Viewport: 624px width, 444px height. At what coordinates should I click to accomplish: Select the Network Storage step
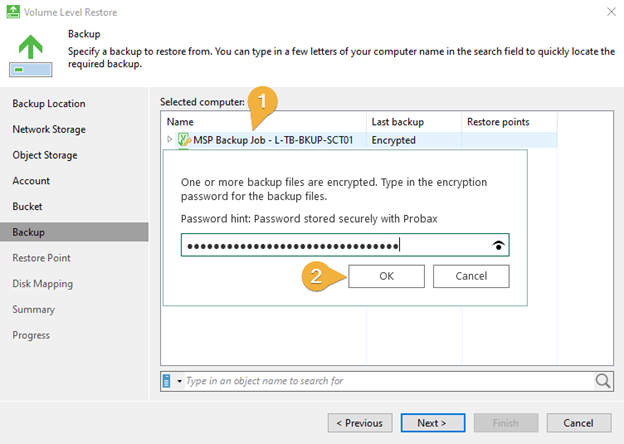49,129
